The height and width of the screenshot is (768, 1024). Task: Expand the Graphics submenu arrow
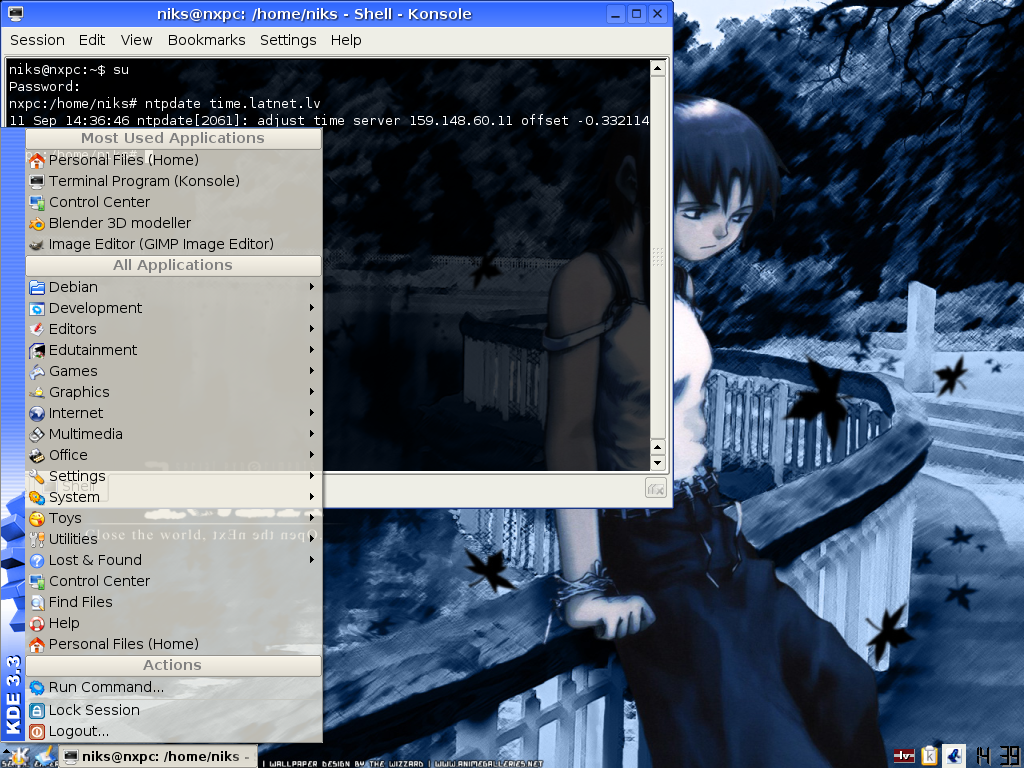click(312, 392)
